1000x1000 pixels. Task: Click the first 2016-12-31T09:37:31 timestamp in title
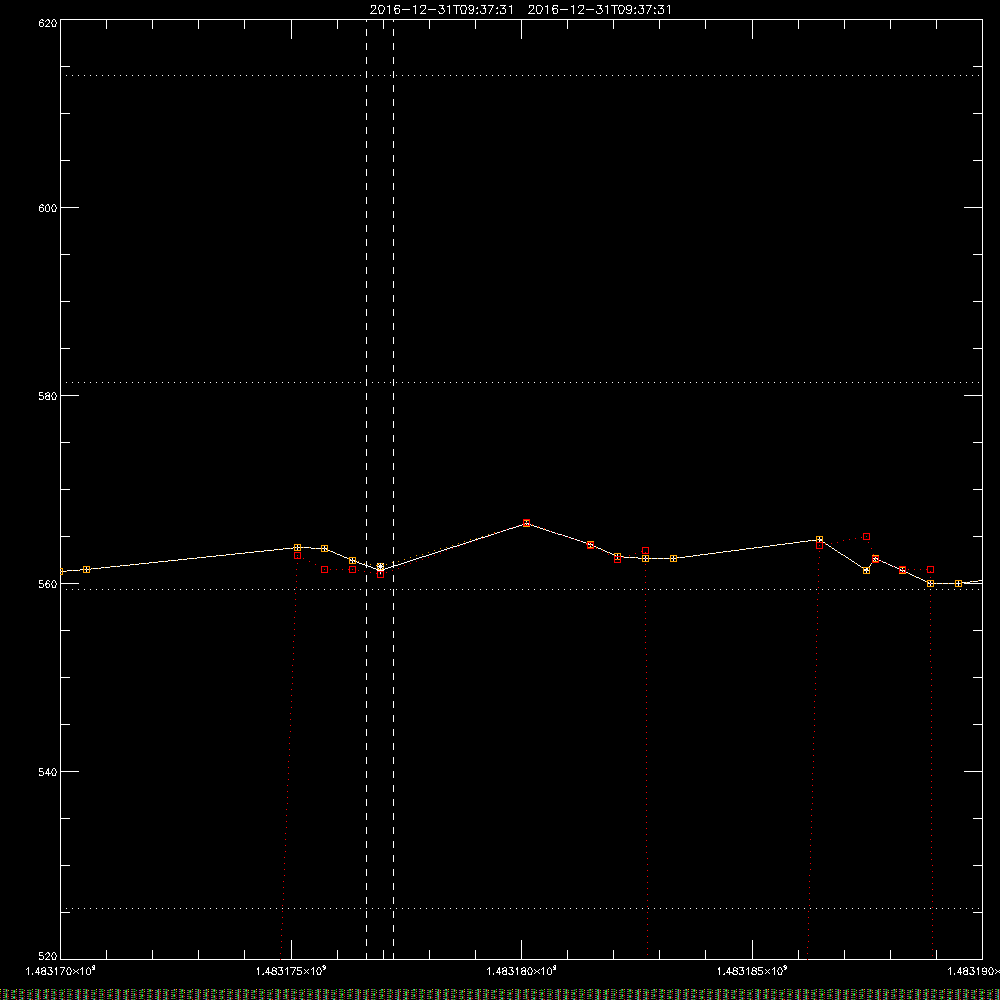(x=441, y=10)
